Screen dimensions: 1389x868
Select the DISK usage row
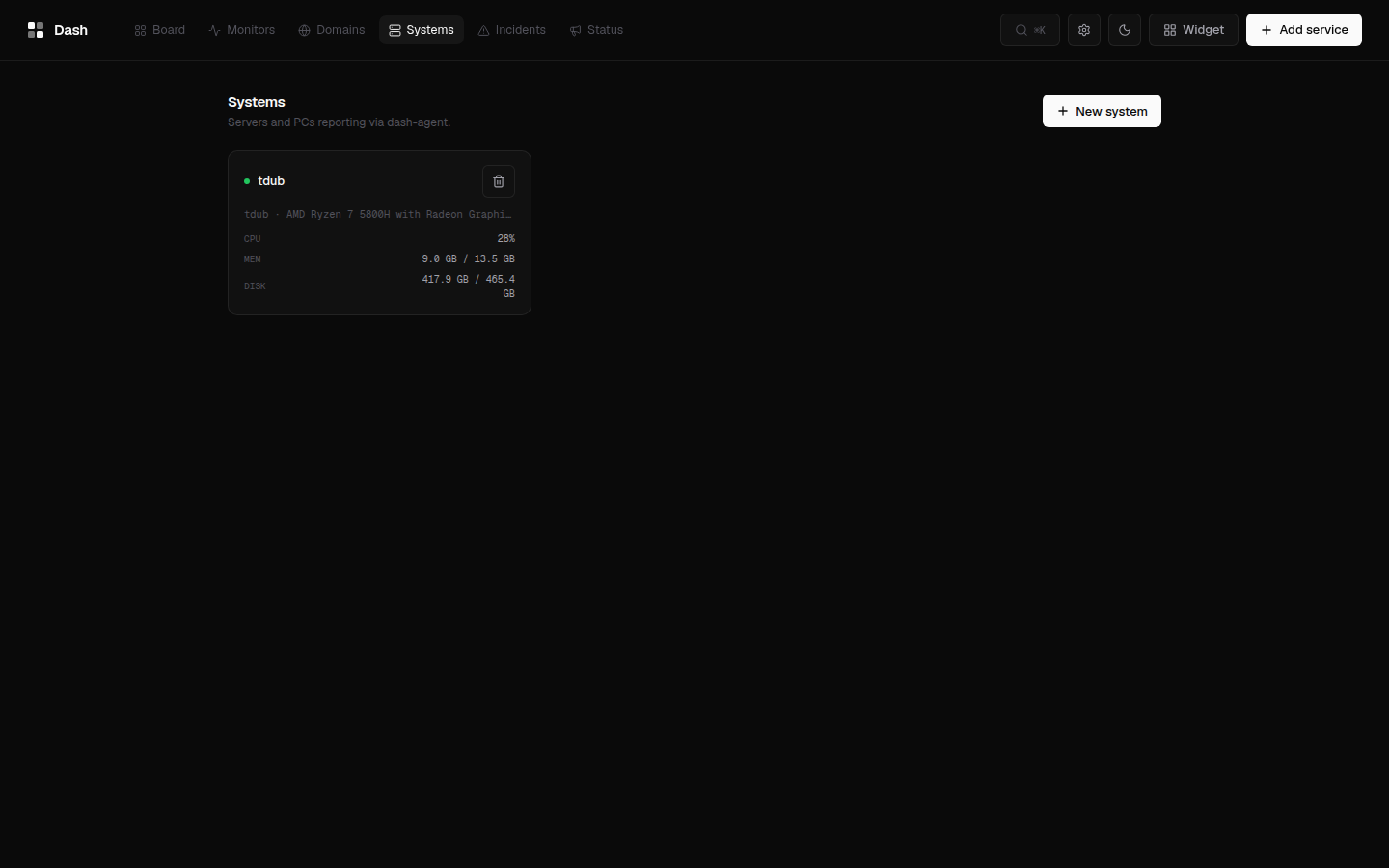click(x=379, y=286)
